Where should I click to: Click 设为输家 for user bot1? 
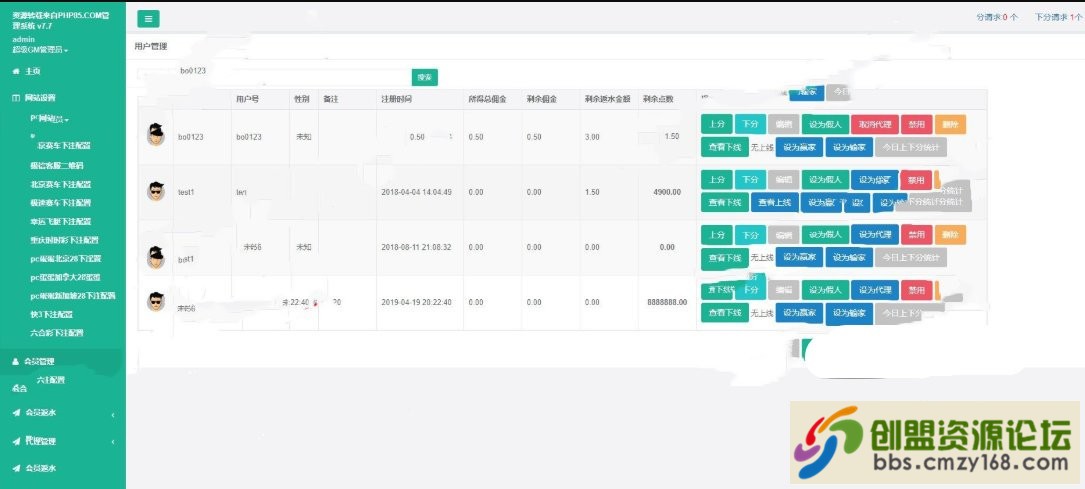(x=849, y=257)
